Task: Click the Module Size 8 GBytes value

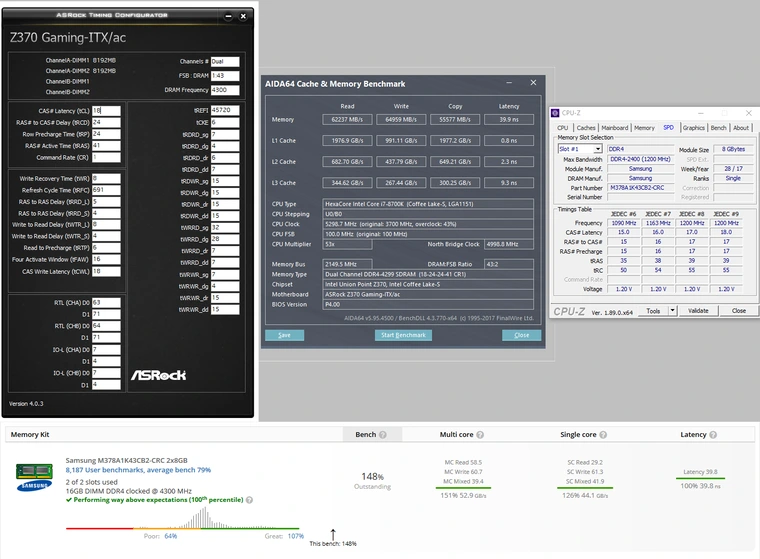Action: click(x=733, y=149)
